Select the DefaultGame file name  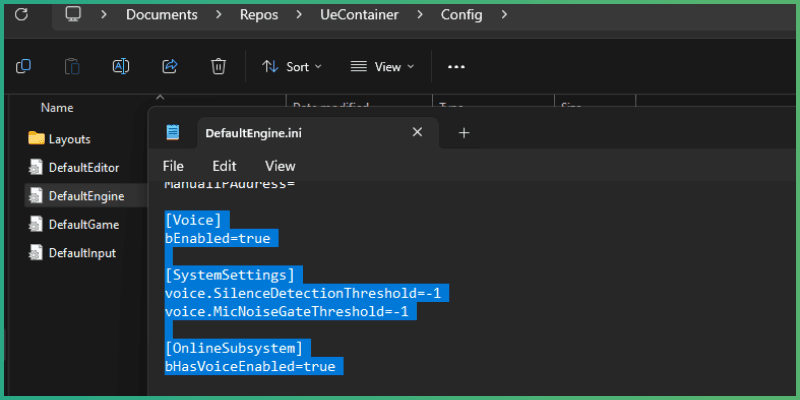click(x=84, y=225)
